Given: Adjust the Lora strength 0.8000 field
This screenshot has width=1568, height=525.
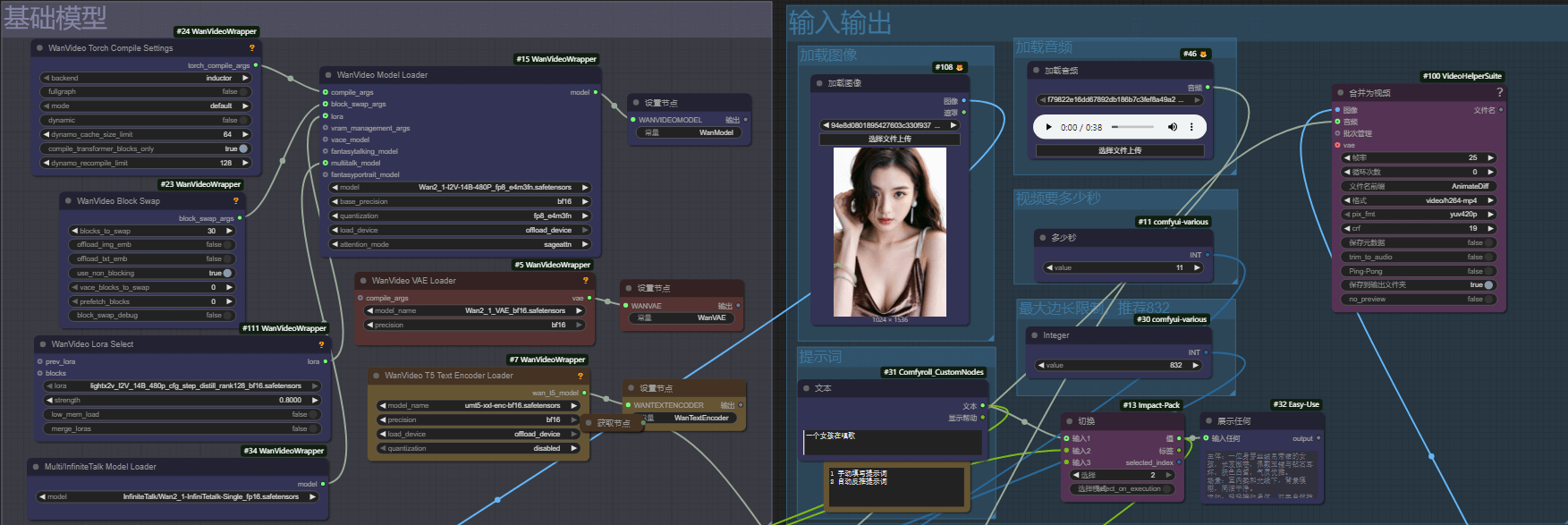Looking at the screenshot, I should [182, 401].
